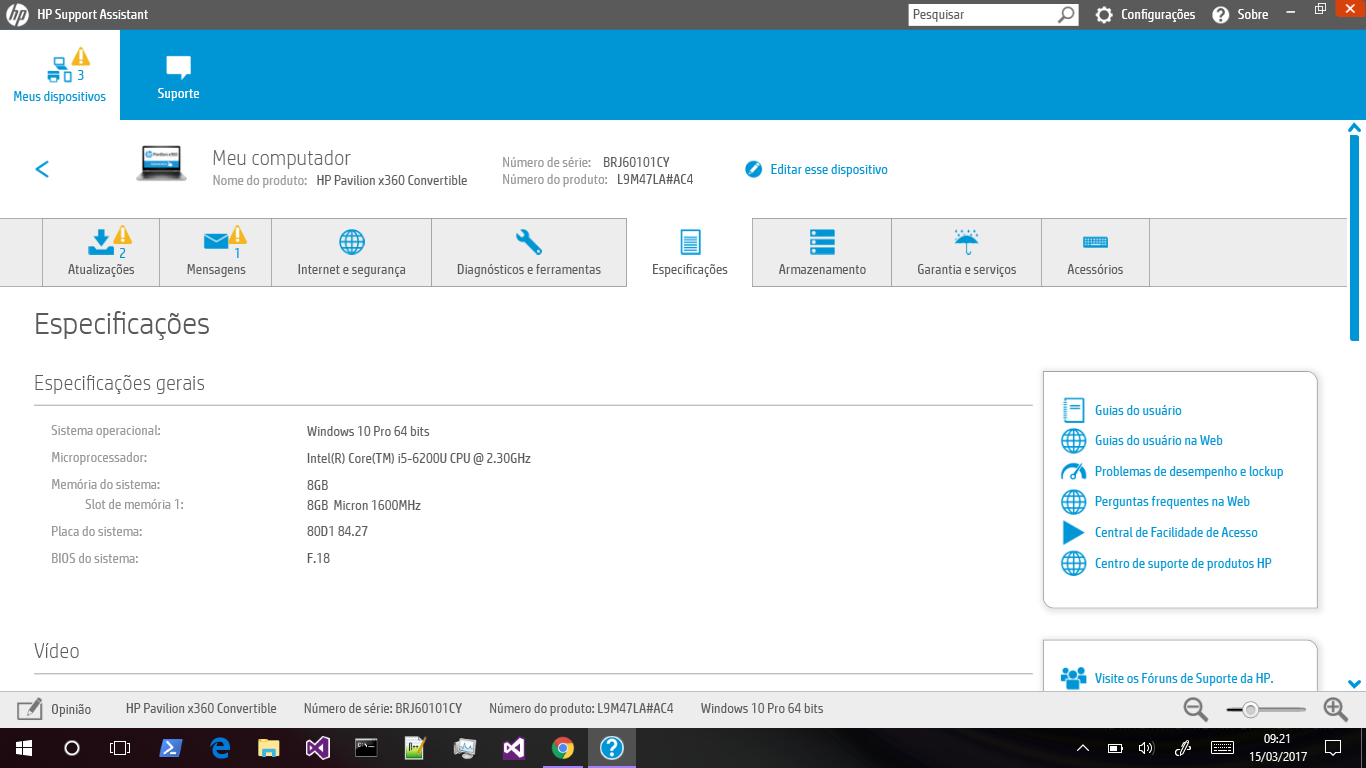Screen dimensions: 1366x768
Task: Open Centro de suporte de produtos HP
Action: coord(1183,563)
